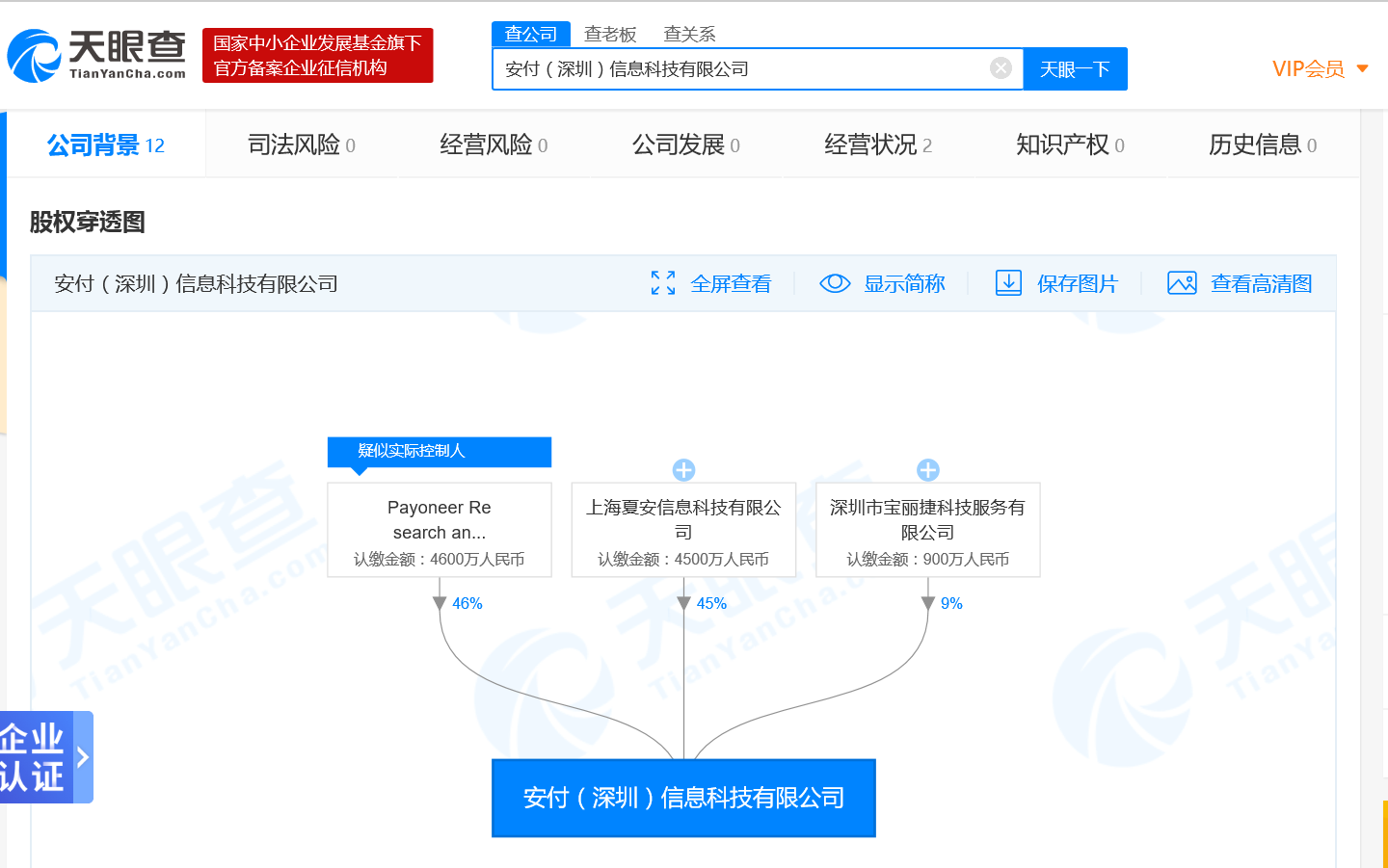Switch to 查公司 search tab
The width and height of the screenshot is (1388, 868).
click(x=531, y=34)
